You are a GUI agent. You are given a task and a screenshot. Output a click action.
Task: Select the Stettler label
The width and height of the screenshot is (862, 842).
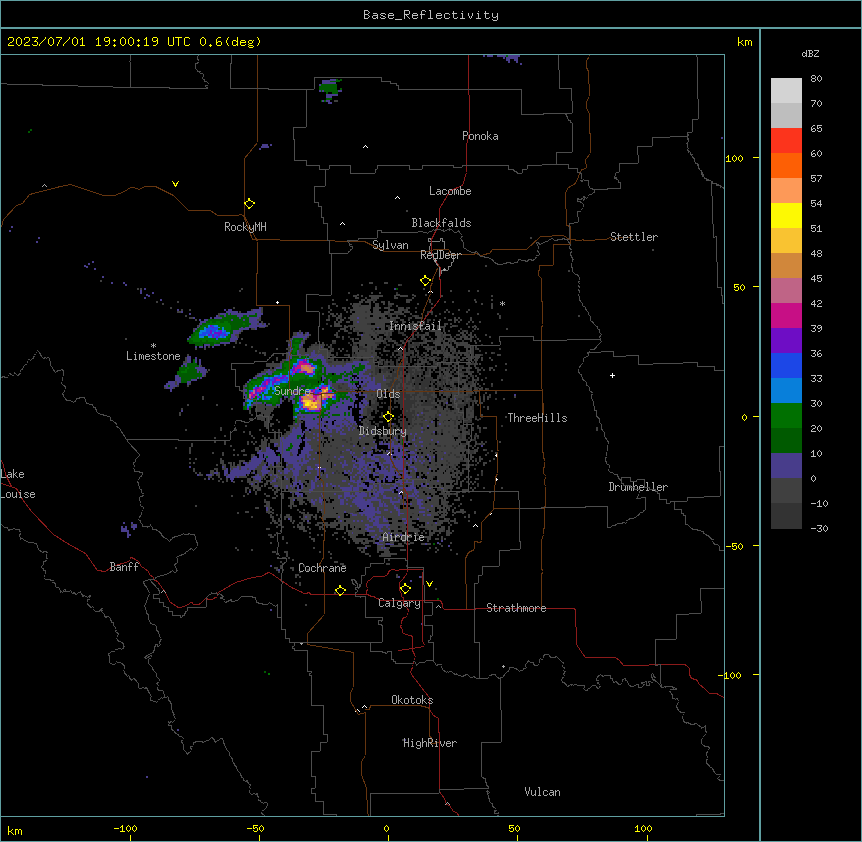[x=634, y=237]
